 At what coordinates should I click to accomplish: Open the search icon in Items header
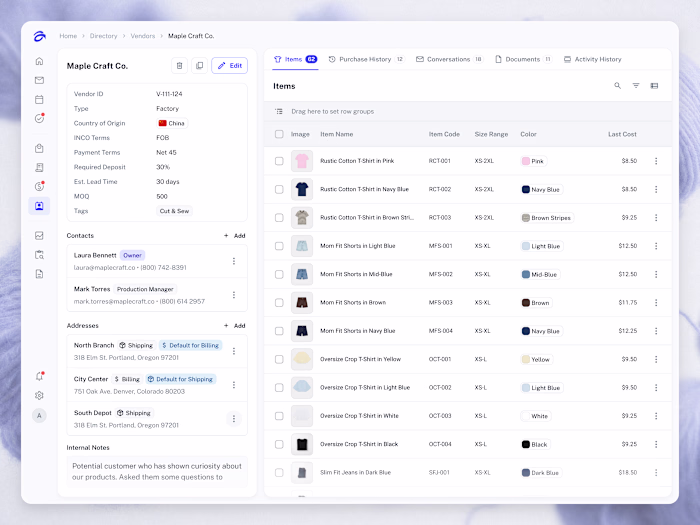[x=617, y=86]
